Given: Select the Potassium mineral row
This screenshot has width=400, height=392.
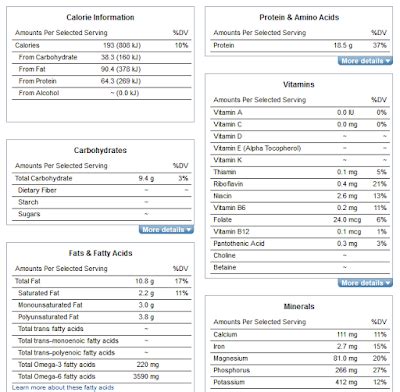Looking at the screenshot, I should 300,382.
